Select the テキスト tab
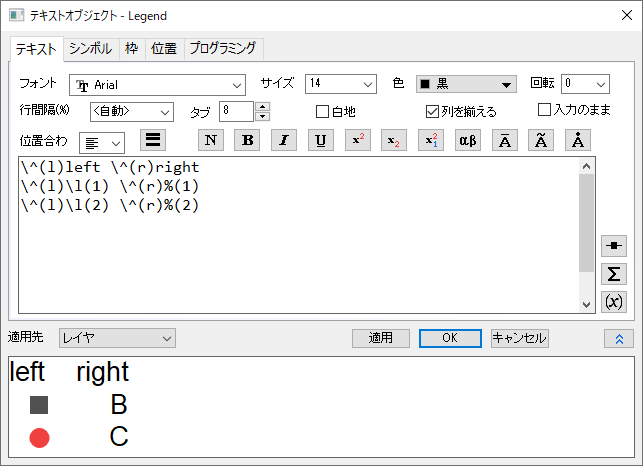The image size is (643, 466). (36, 49)
